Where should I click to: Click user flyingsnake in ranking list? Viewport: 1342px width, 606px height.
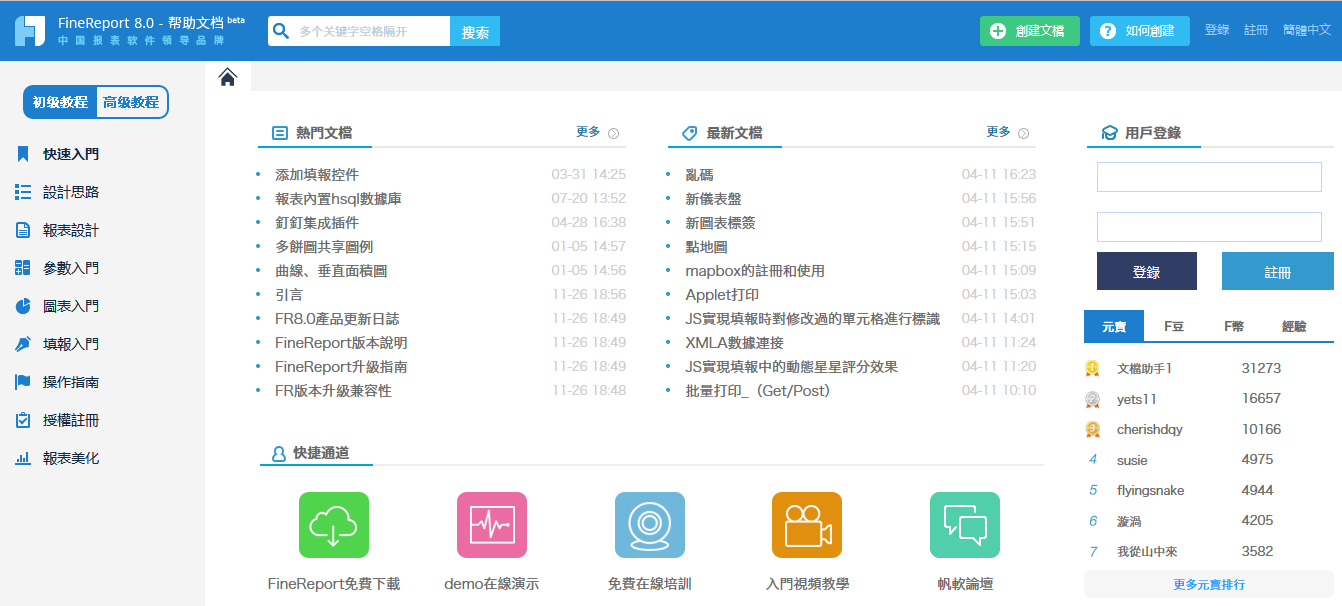1150,490
